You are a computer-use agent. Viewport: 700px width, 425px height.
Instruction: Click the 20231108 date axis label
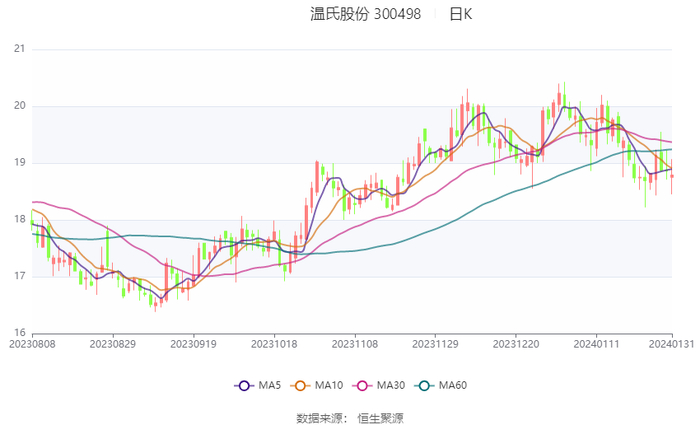(355, 344)
